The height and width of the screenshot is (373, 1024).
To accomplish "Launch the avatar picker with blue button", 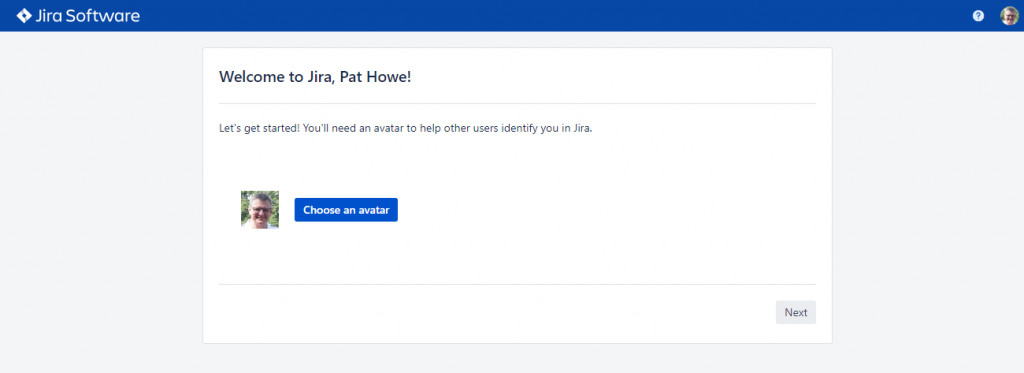I will [x=346, y=210].
